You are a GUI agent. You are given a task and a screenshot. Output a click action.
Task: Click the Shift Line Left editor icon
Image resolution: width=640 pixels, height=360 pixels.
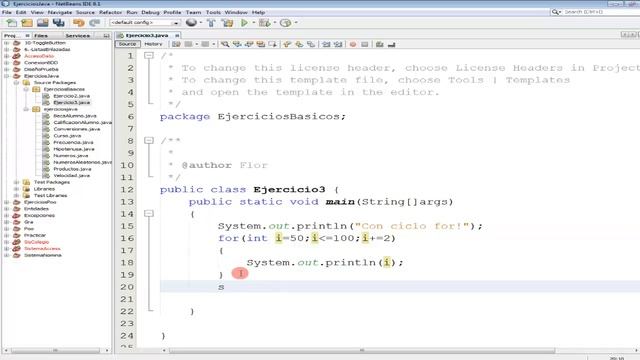tap(326, 44)
